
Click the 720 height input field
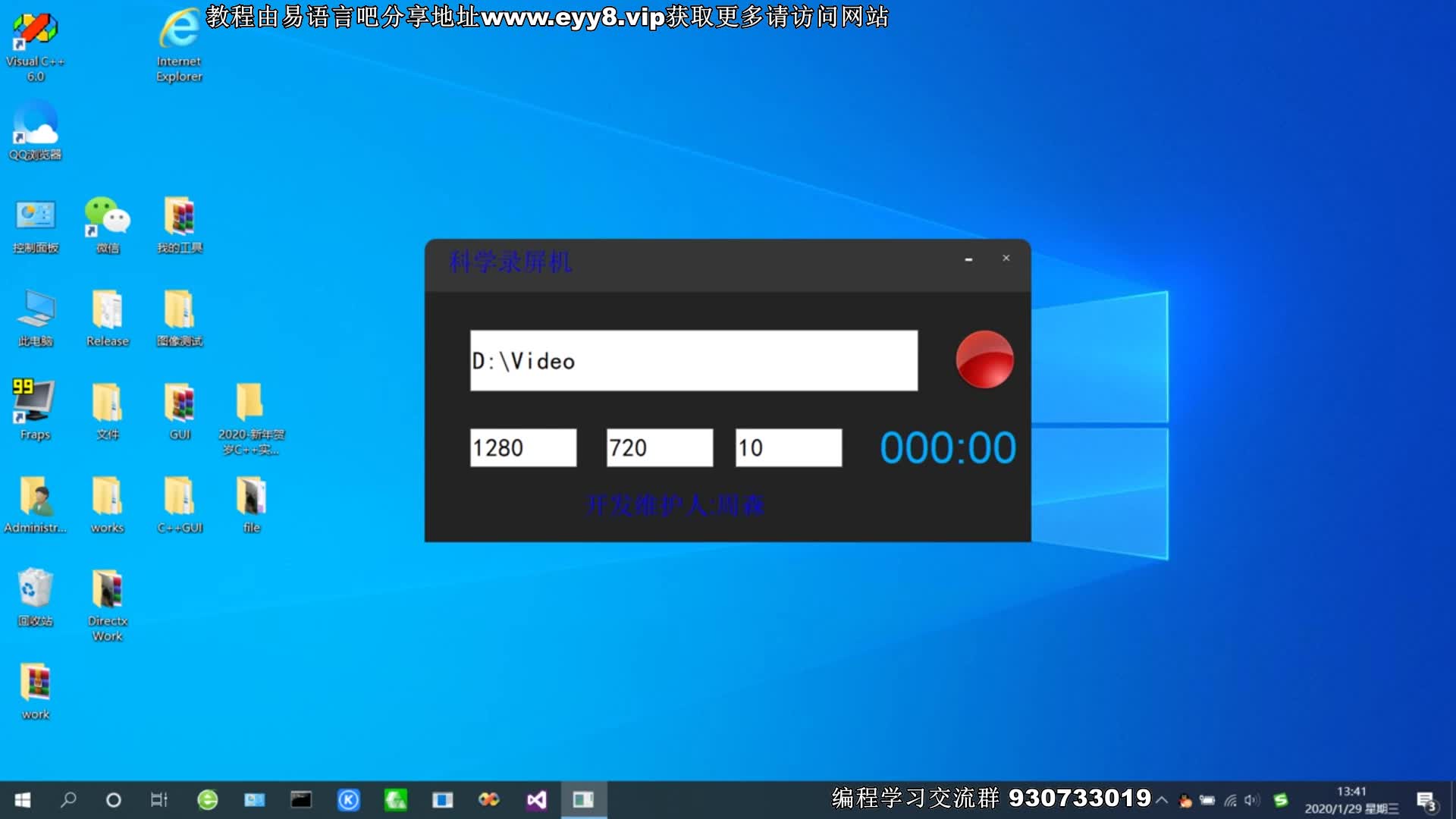[x=659, y=447]
